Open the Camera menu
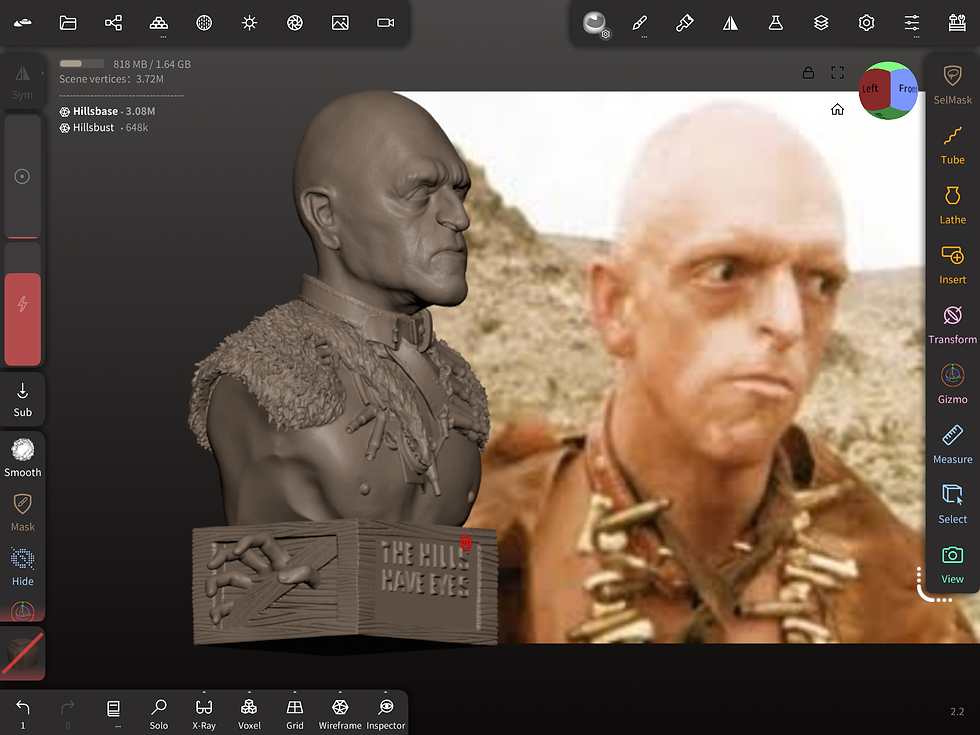The image size is (980, 735). 386,23
